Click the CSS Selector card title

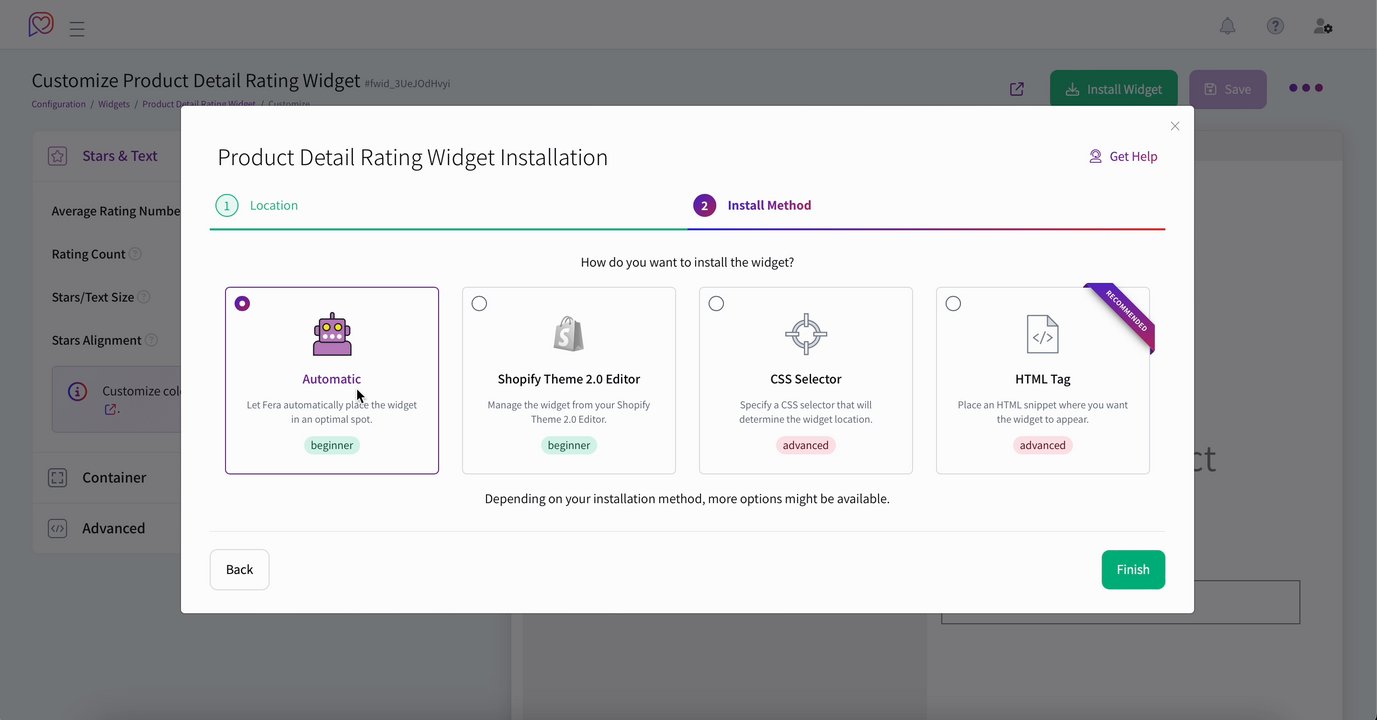coord(806,379)
